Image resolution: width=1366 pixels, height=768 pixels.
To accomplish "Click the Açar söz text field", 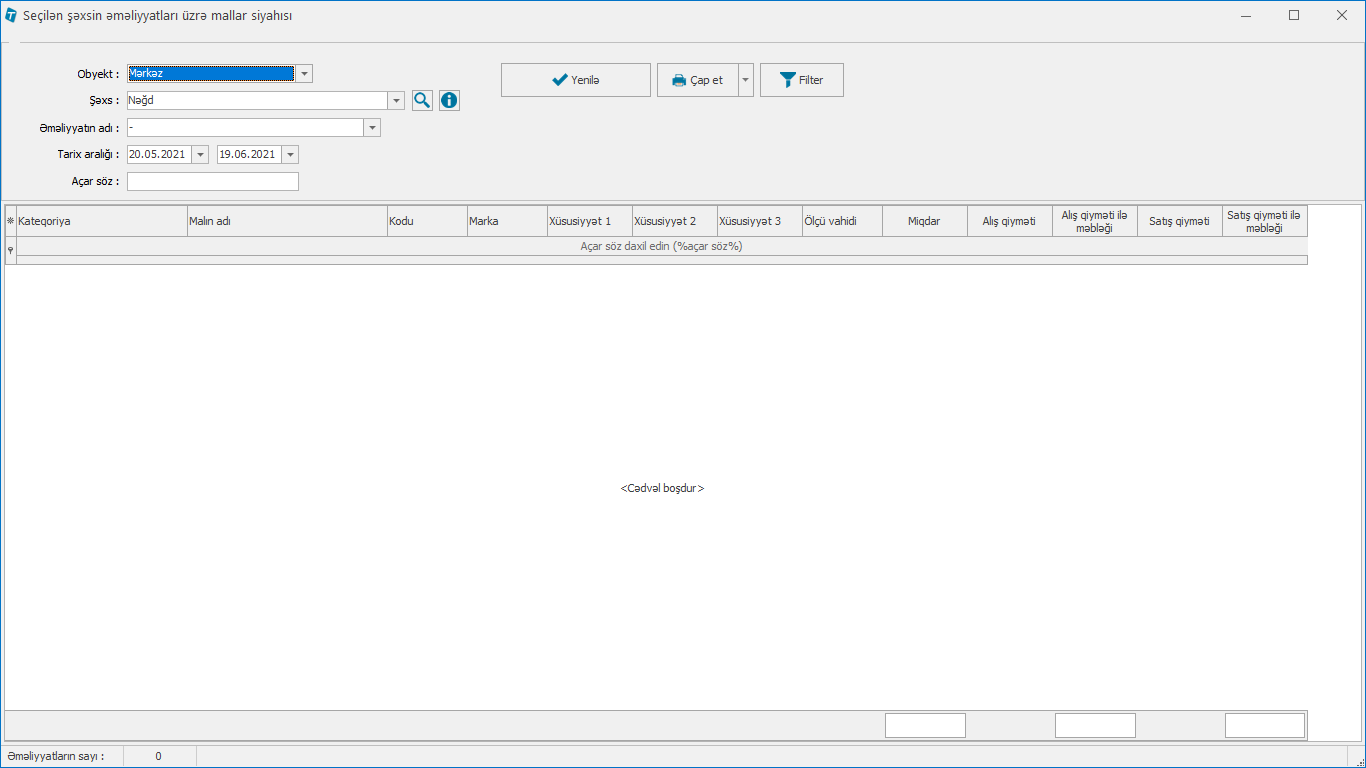I will 213,181.
